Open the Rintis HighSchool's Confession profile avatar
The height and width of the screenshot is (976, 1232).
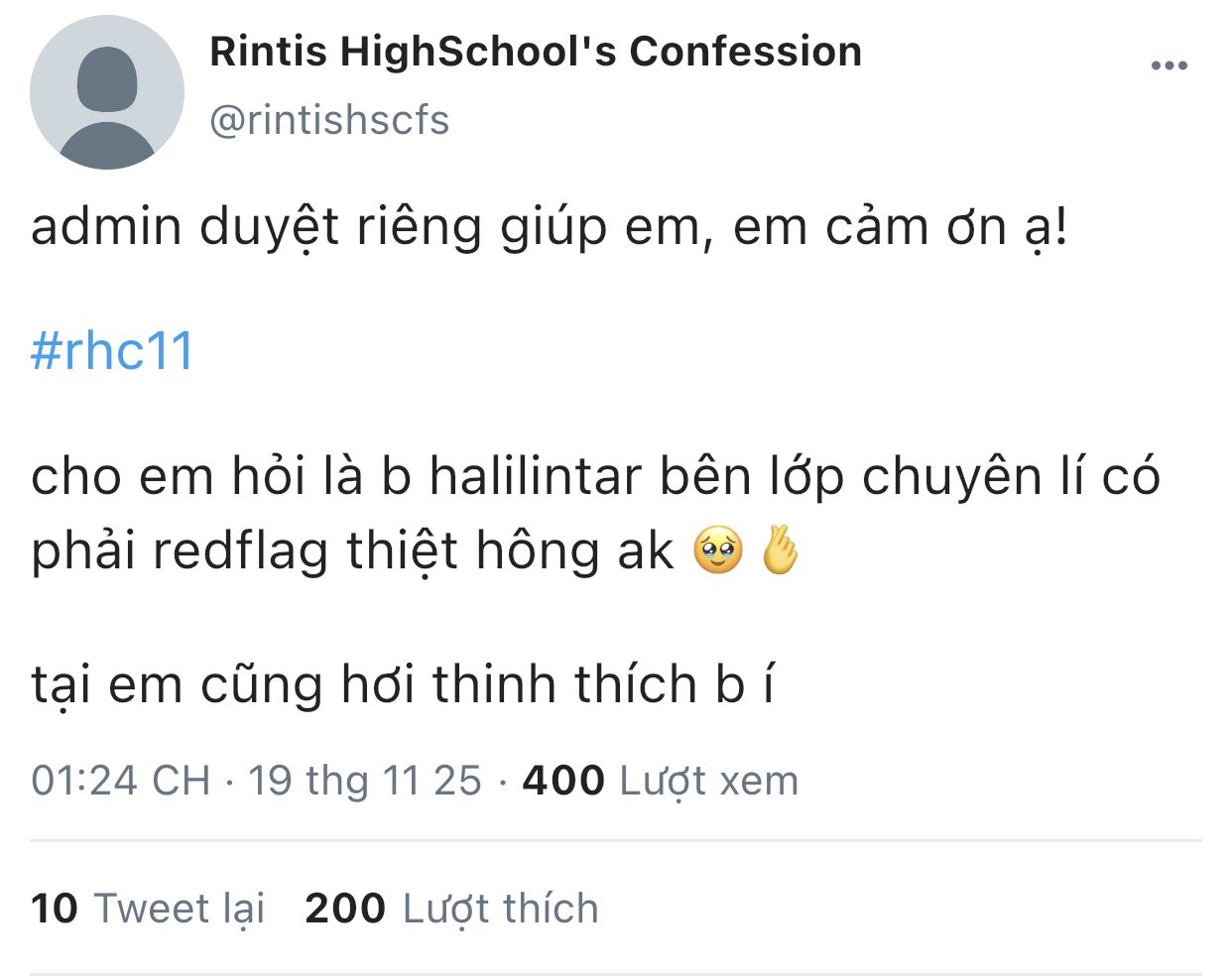coord(107,92)
